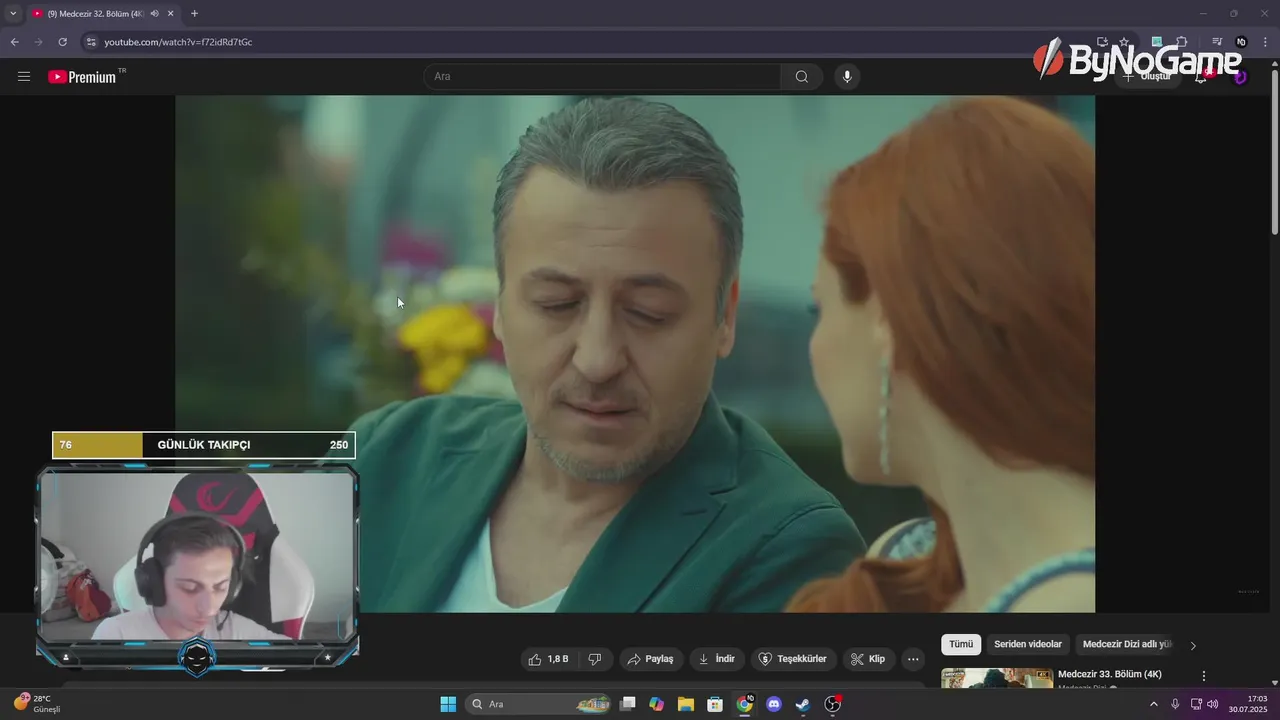Open the Windows Start menu
Image resolution: width=1280 pixels, height=720 pixels.
click(x=448, y=704)
